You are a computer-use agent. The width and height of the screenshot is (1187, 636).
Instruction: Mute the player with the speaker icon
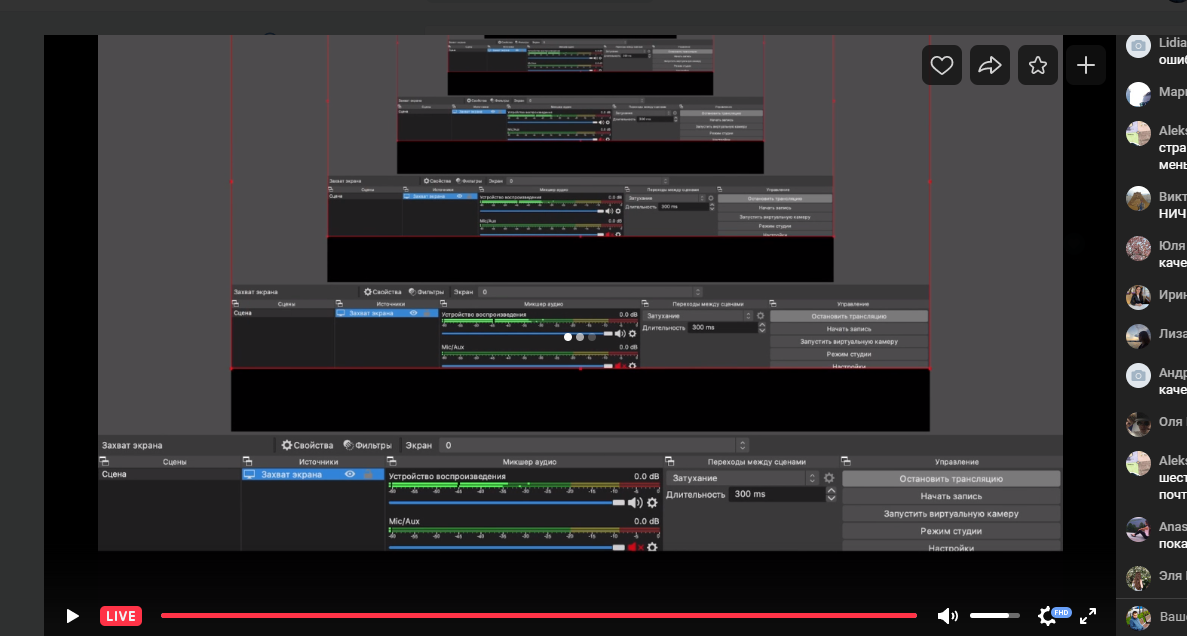point(947,616)
